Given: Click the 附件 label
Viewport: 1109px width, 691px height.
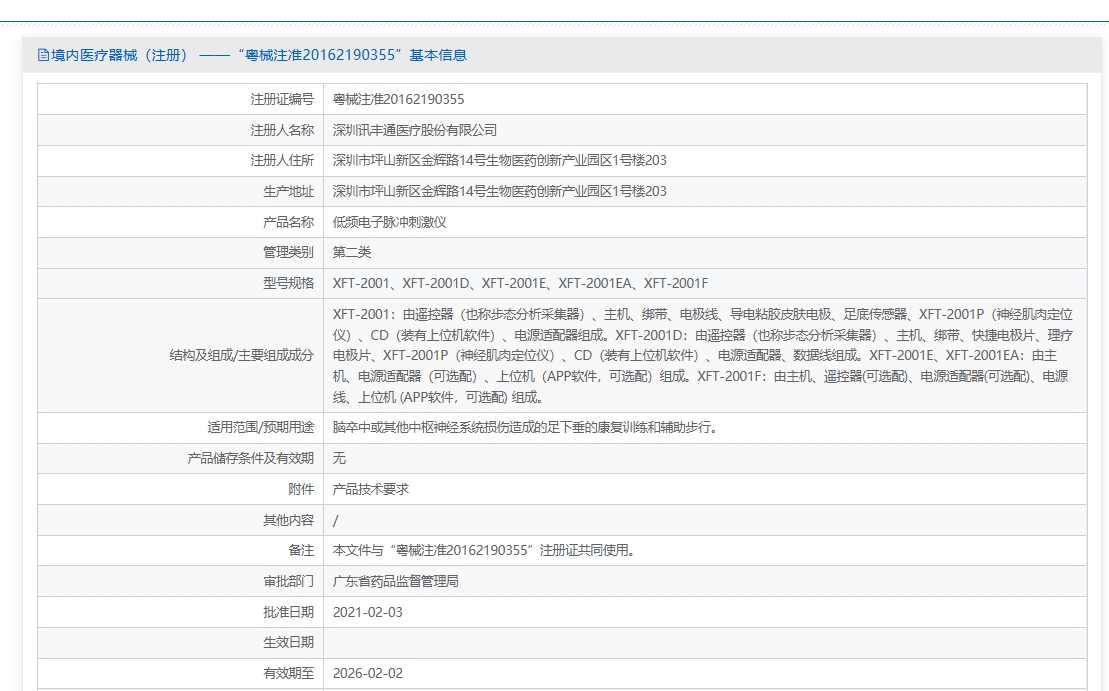Looking at the screenshot, I should (x=301, y=489).
